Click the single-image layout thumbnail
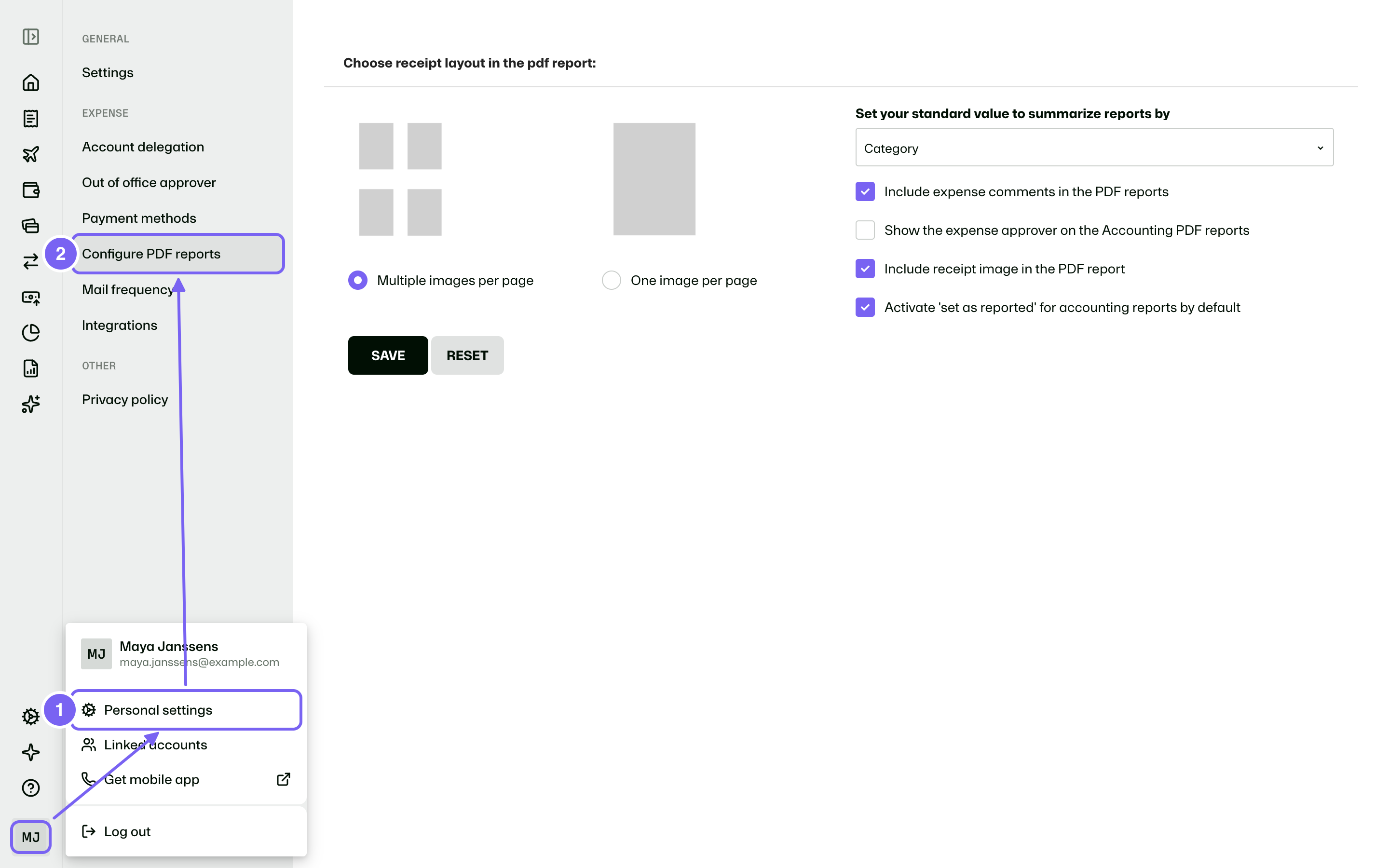 [654, 179]
